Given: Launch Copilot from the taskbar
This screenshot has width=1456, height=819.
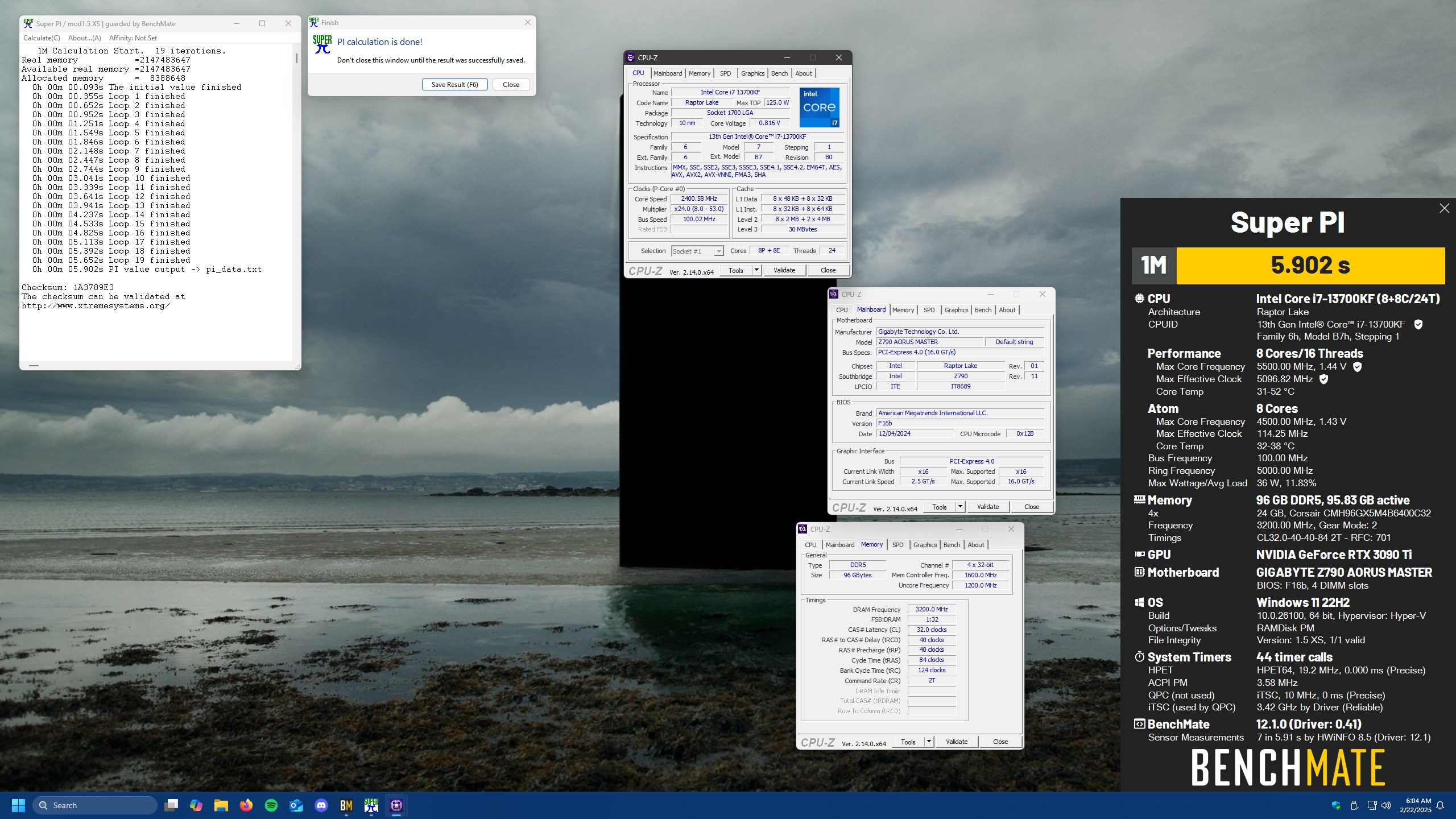Looking at the screenshot, I should click(x=196, y=805).
